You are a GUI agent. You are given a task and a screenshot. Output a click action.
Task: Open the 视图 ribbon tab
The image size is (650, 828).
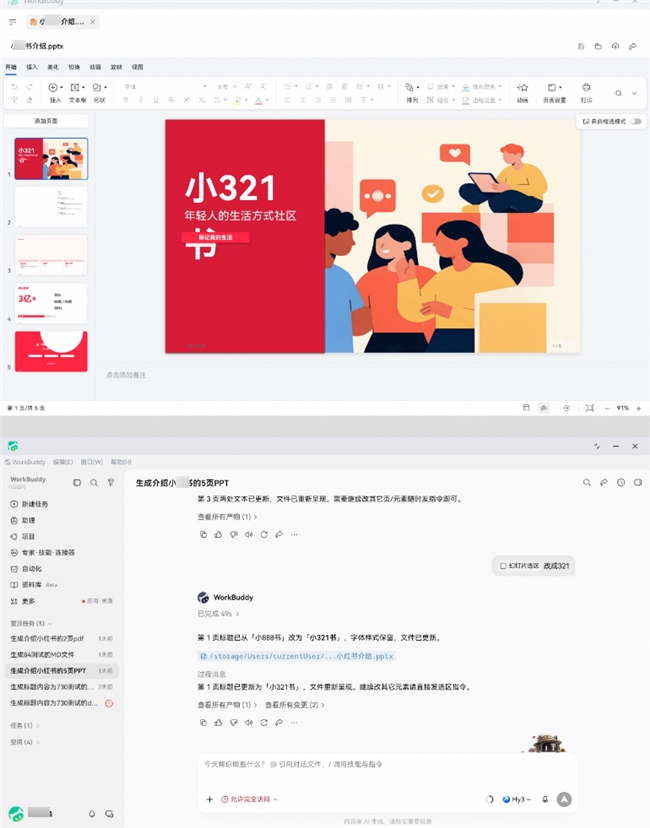pyautogui.click(x=137, y=67)
